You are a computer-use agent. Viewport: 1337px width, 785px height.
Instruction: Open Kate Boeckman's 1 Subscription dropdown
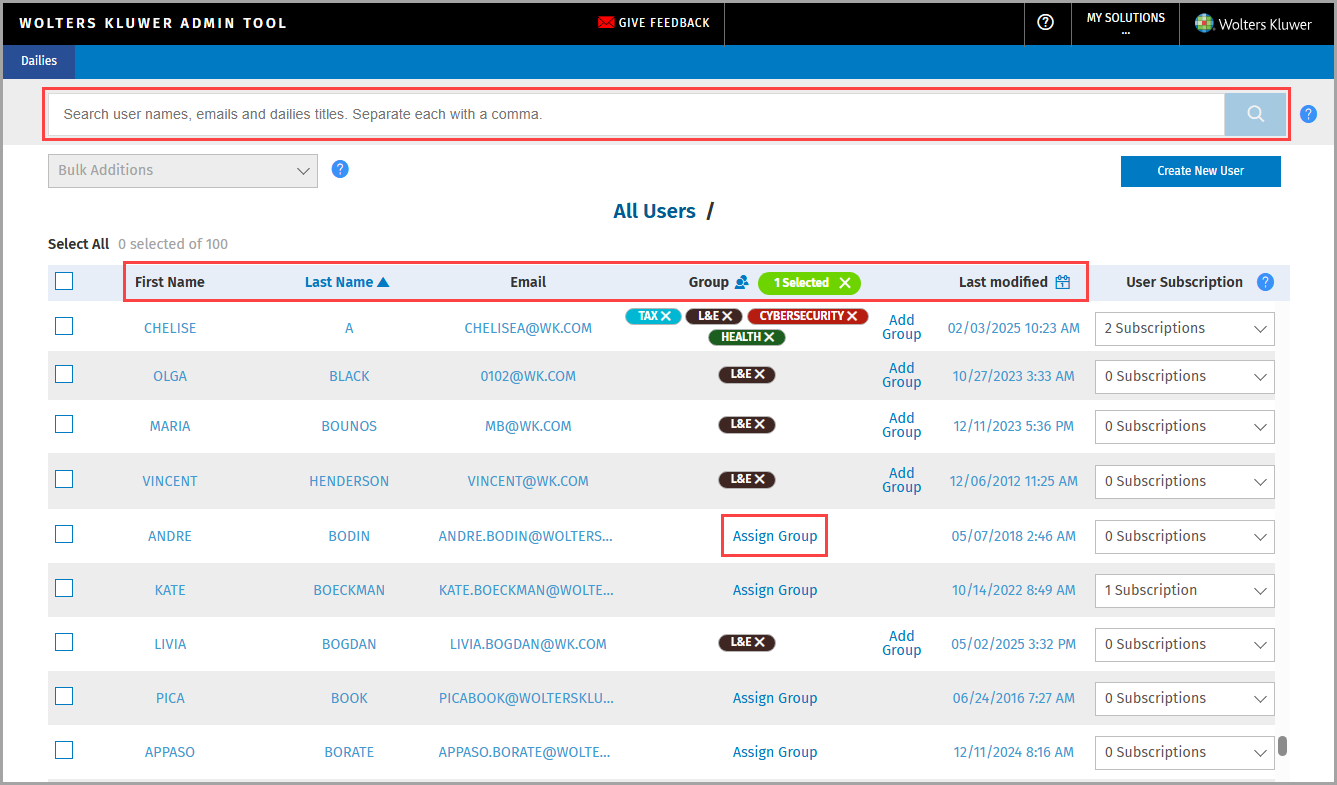point(1185,590)
